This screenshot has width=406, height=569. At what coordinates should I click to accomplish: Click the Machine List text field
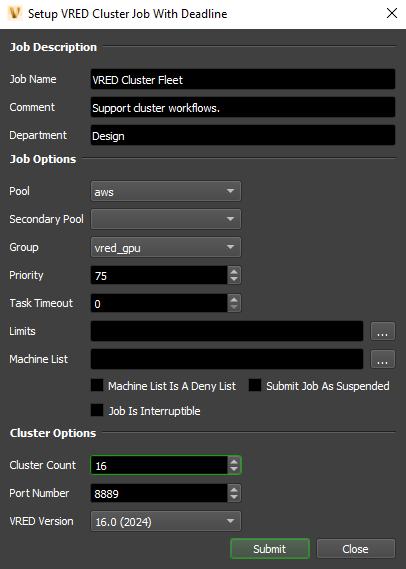point(227,359)
